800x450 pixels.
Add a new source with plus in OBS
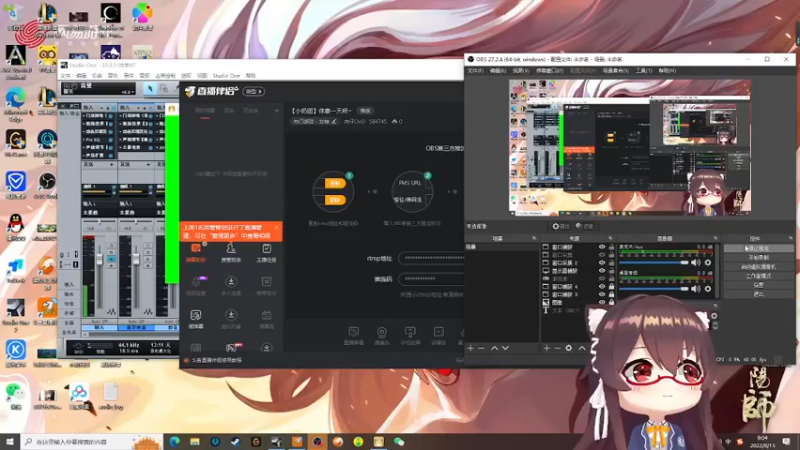(x=546, y=348)
